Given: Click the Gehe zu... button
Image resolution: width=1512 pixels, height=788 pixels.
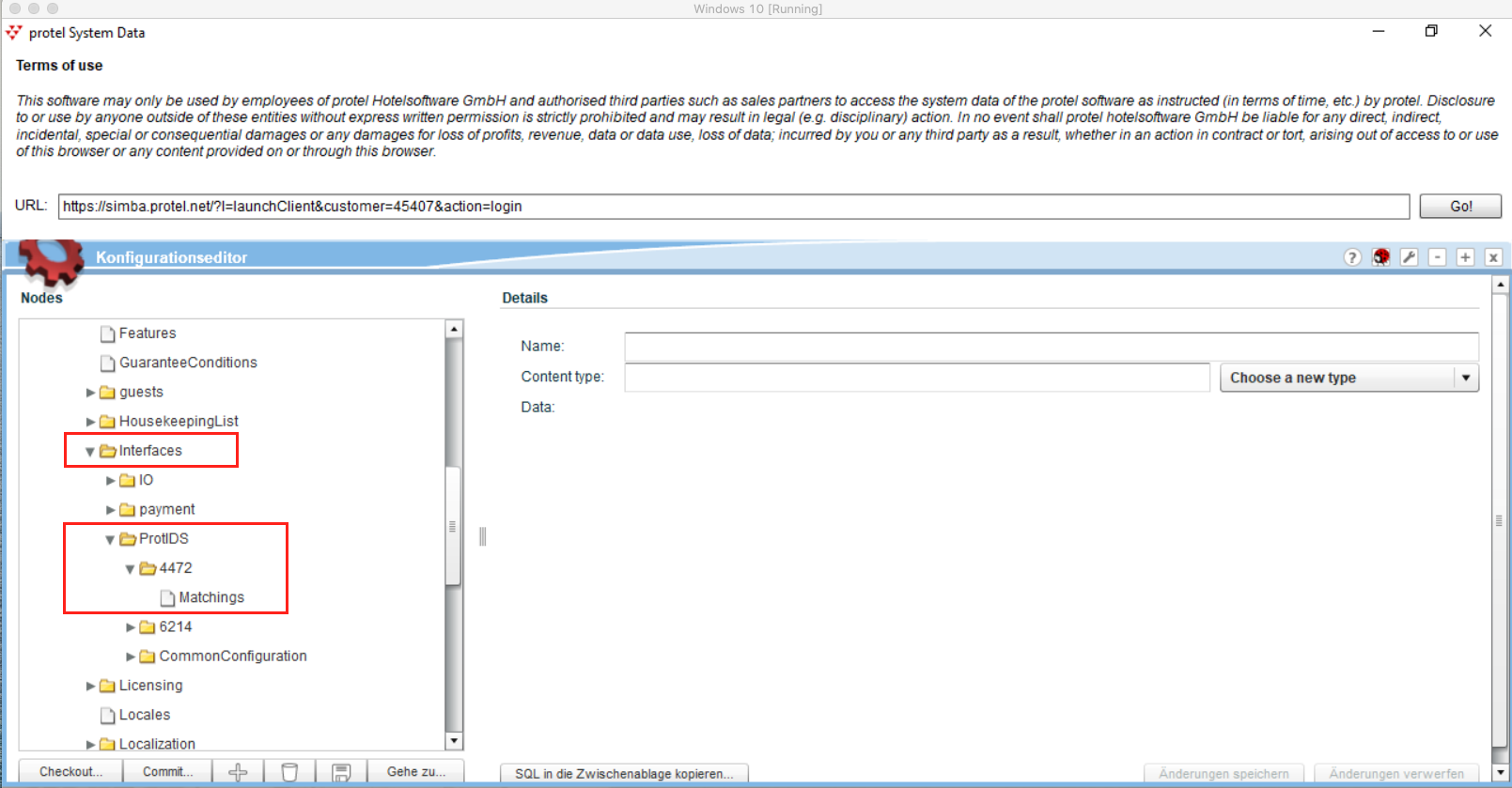Looking at the screenshot, I should tap(416, 772).
